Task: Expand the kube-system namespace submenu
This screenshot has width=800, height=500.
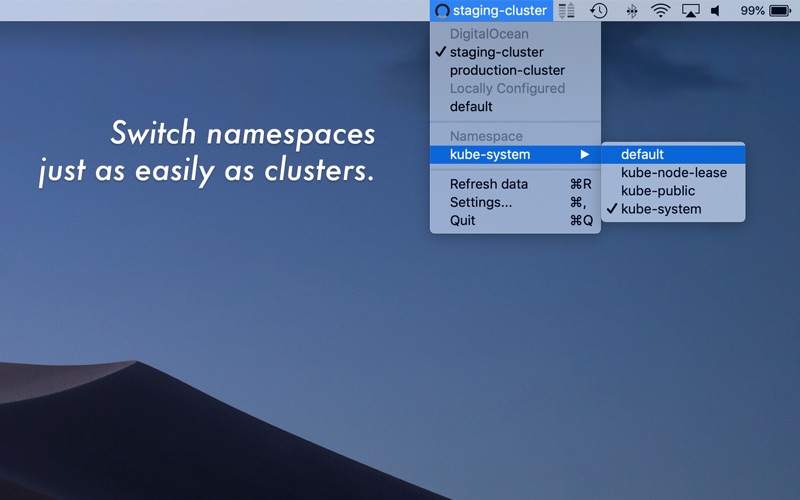Action: pyautogui.click(x=515, y=155)
